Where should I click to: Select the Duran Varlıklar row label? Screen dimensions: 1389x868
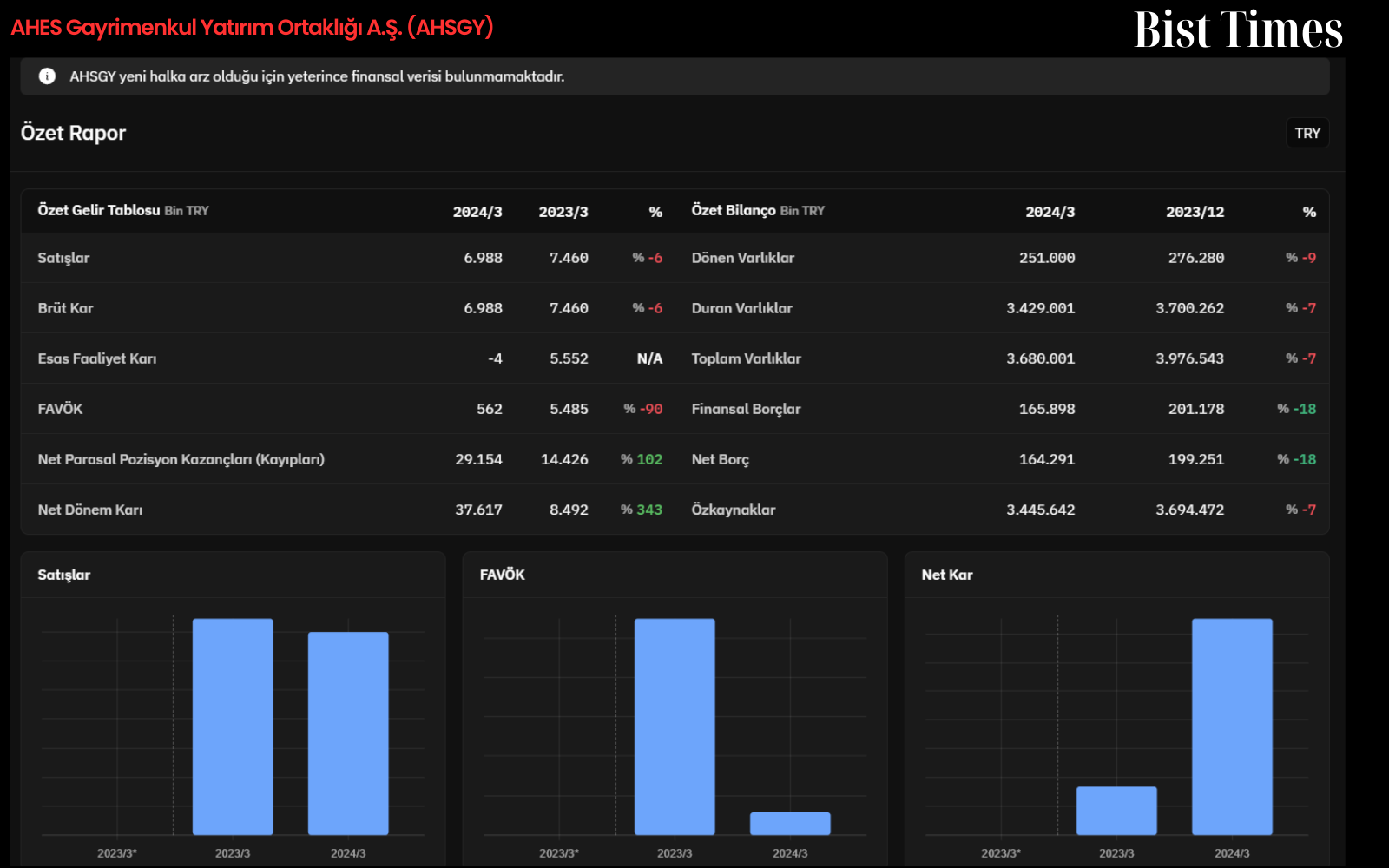point(742,308)
